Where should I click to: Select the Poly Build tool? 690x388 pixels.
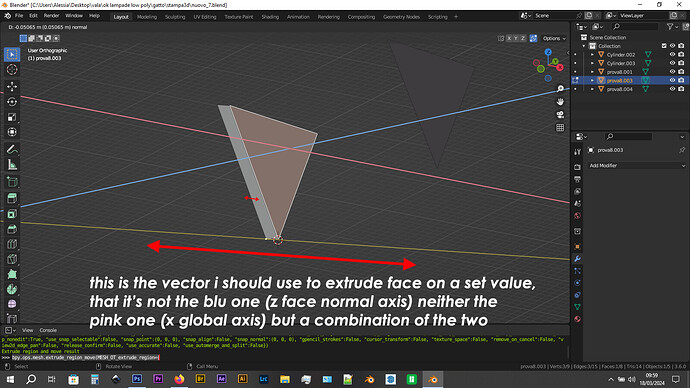(12, 274)
